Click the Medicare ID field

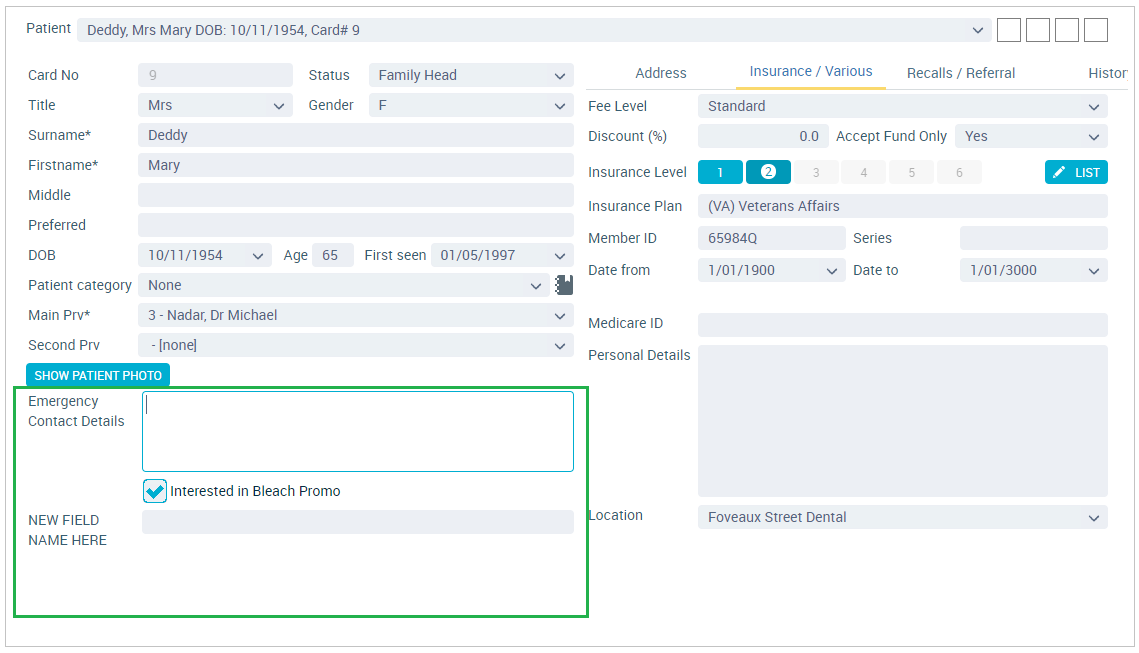tap(903, 325)
